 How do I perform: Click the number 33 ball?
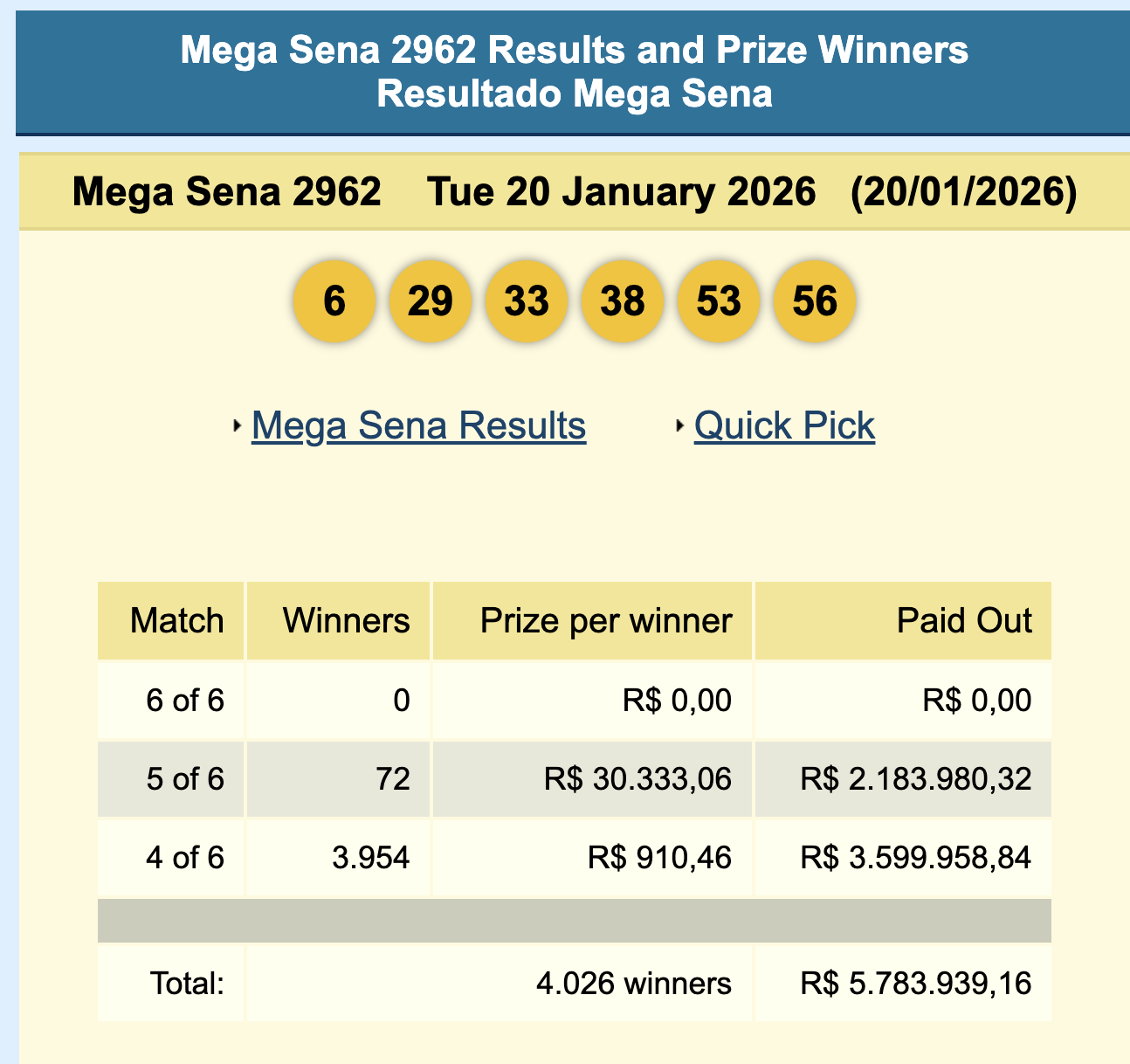[x=527, y=301]
